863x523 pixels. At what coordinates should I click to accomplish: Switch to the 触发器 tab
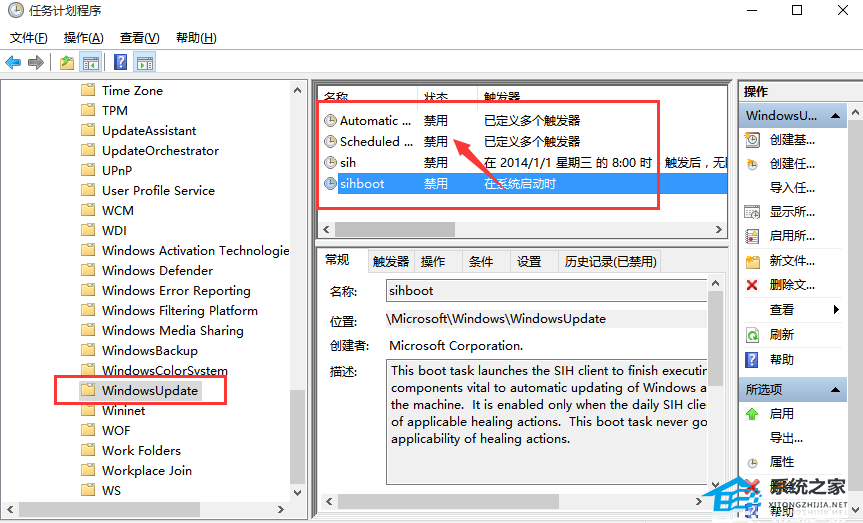click(x=391, y=262)
